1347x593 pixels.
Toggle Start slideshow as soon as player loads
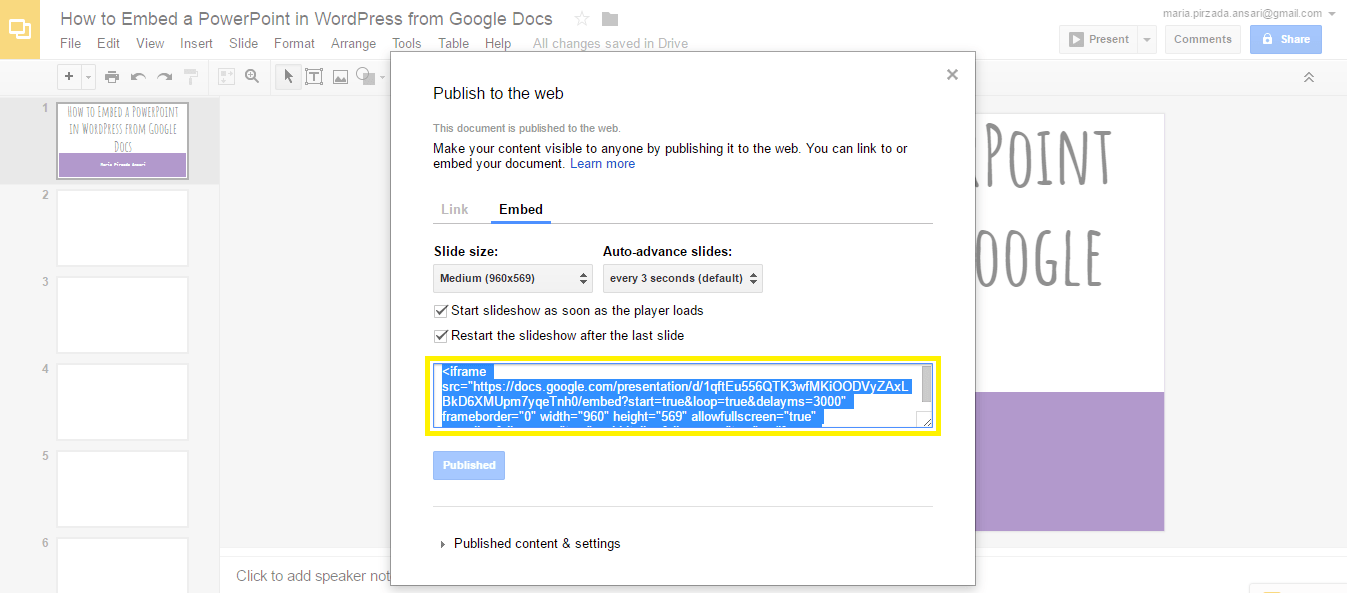pos(441,310)
